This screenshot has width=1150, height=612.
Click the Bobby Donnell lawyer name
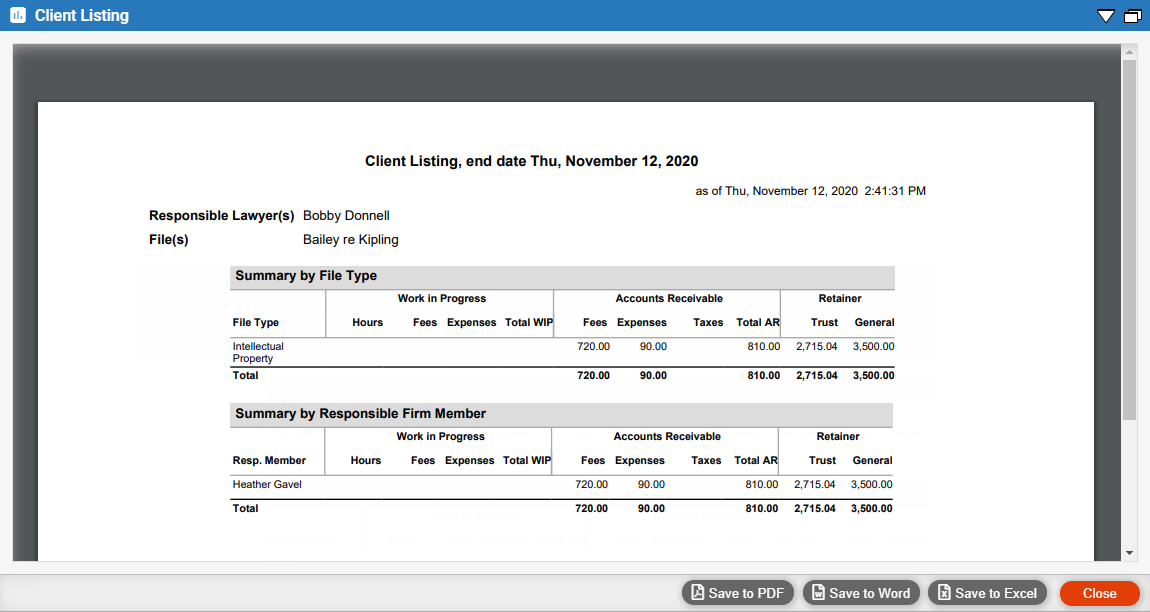point(346,215)
